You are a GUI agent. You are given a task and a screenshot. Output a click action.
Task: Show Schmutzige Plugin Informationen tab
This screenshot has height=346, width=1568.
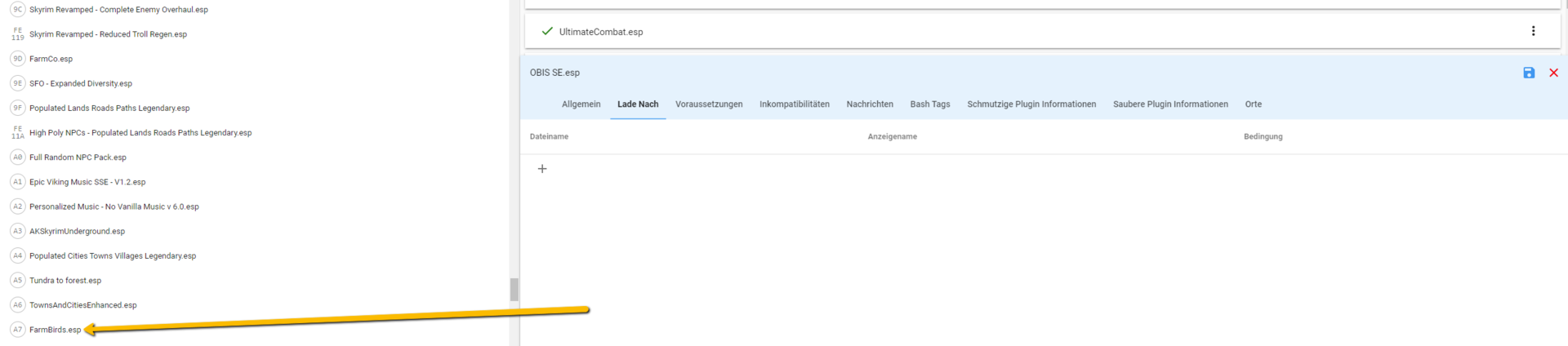click(1031, 104)
